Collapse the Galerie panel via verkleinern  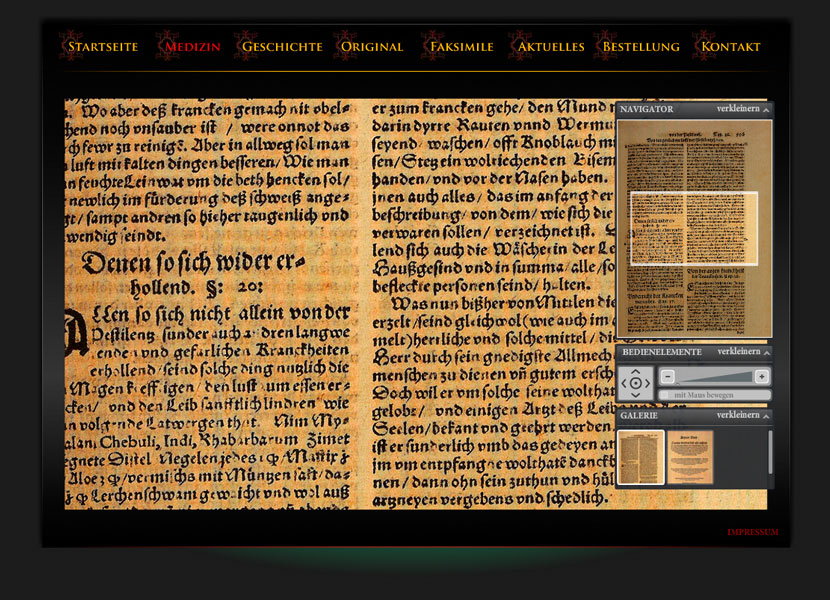tap(743, 416)
